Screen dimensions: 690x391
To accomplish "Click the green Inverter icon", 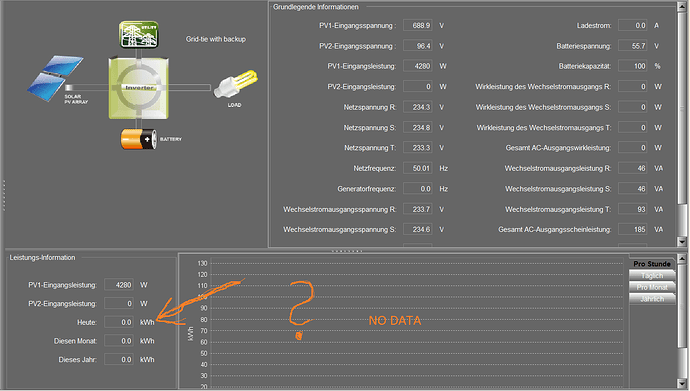I will pos(139,88).
